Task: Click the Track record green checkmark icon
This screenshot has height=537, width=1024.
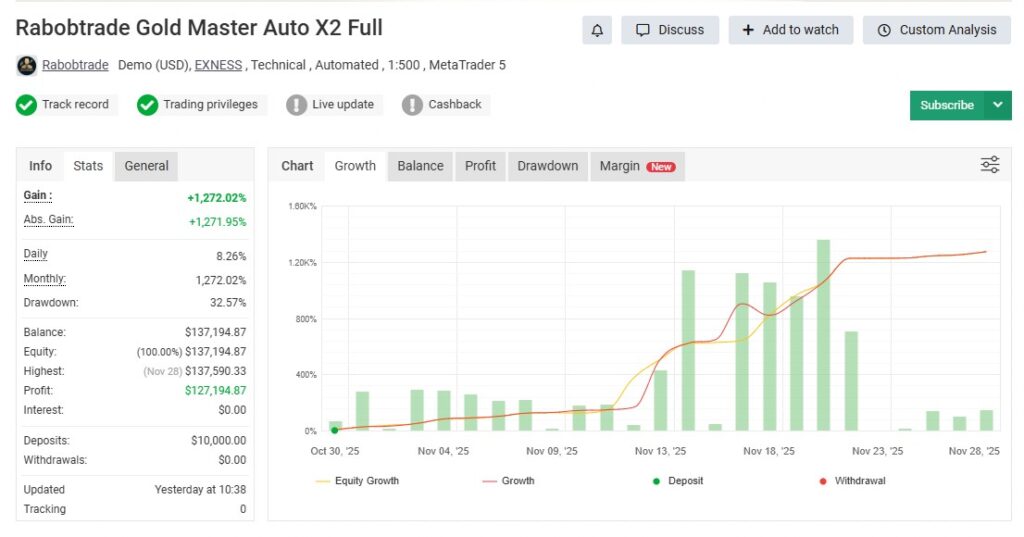Action: (27, 105)
